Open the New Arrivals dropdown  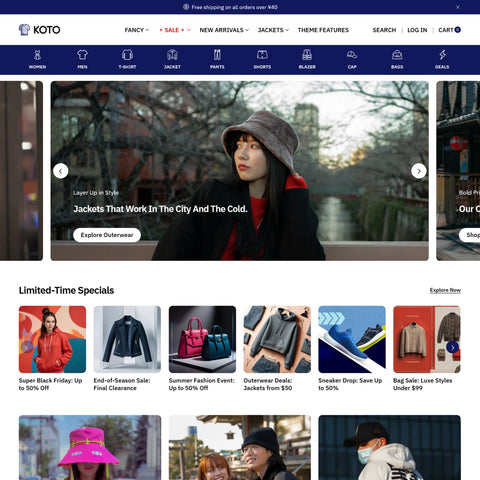point(224,30)
